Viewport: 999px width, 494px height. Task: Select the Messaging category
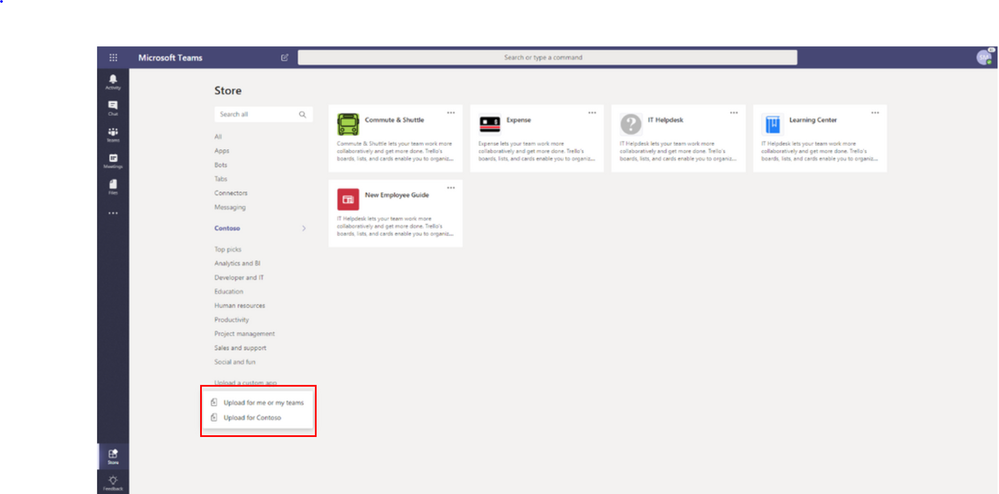point(230,207)
